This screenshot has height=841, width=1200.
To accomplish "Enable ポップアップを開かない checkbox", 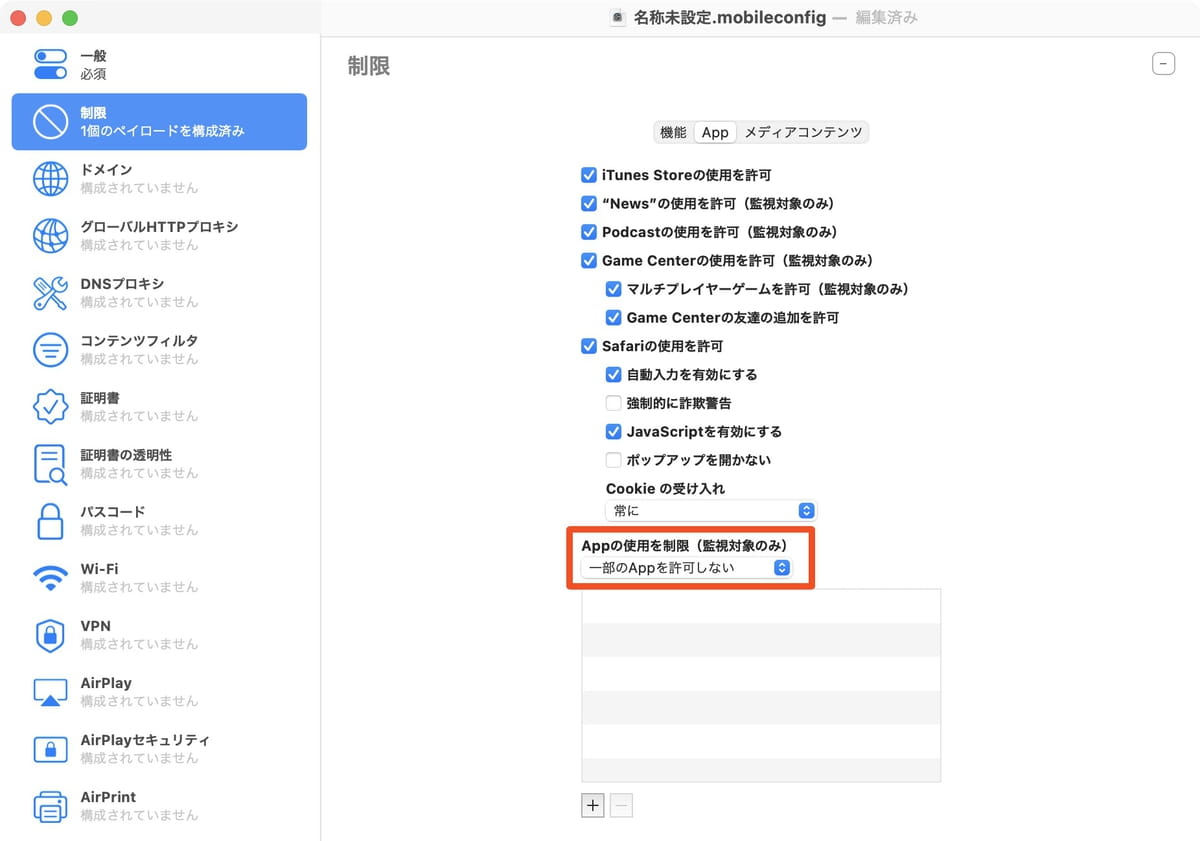I will [x=614, y=460].
